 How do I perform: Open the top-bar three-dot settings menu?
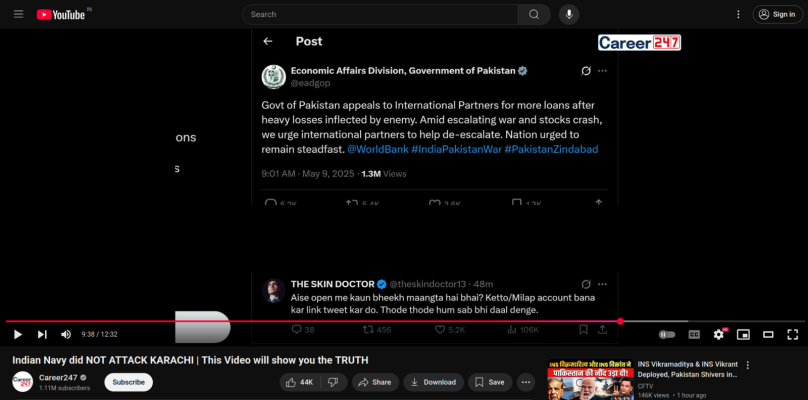point(738,14)
